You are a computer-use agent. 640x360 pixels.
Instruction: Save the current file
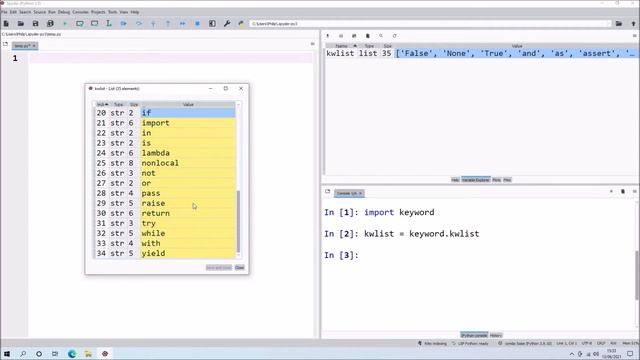coord(36,24)
